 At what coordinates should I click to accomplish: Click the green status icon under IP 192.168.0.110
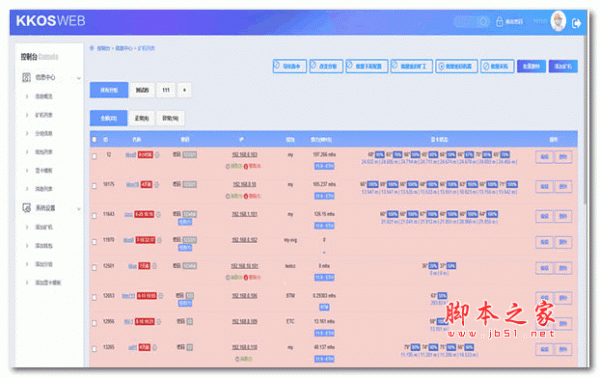point(237,359)
